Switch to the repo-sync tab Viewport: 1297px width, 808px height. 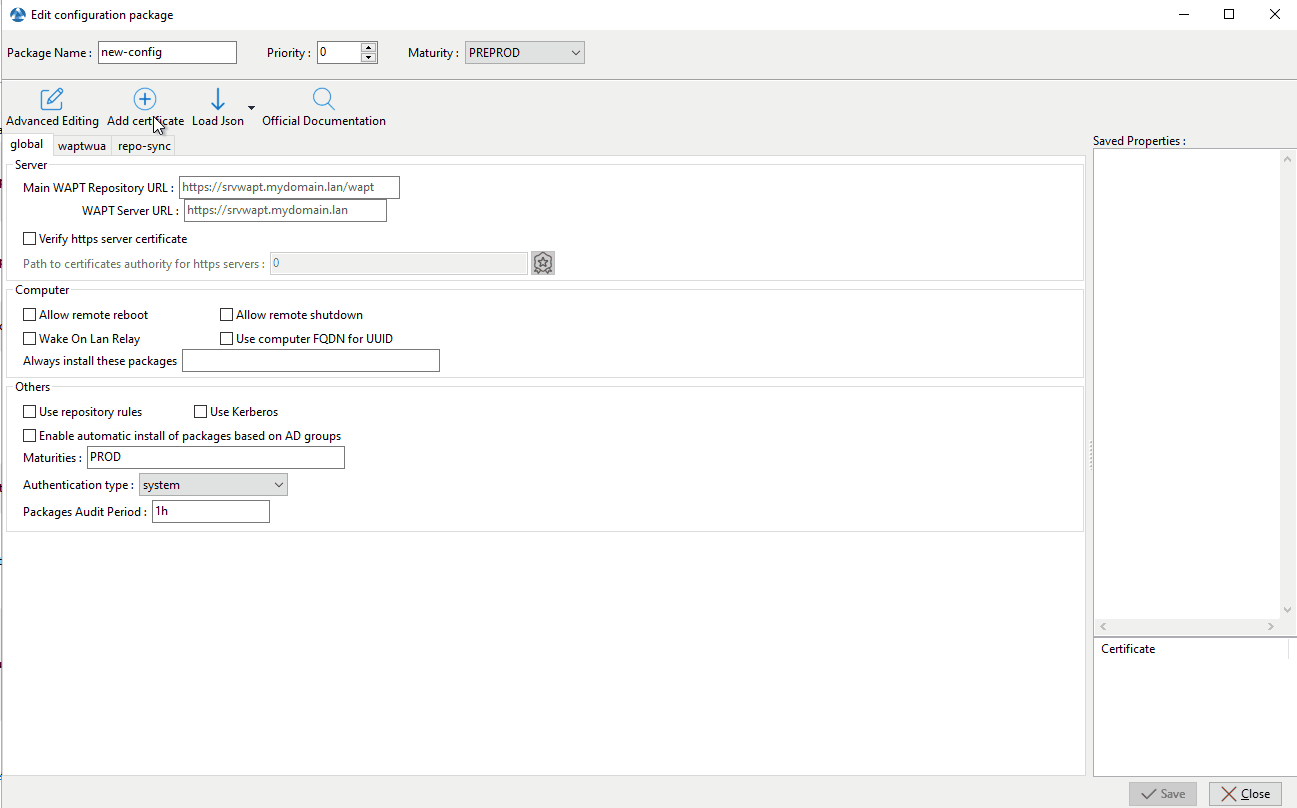(144, 146)
